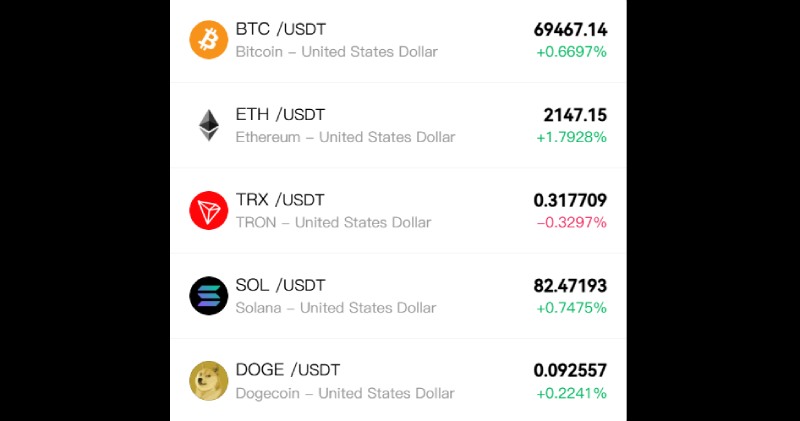Click the black Solana logo icon
This screenshot has height=421, width=800.
click(x=209, y=296)
